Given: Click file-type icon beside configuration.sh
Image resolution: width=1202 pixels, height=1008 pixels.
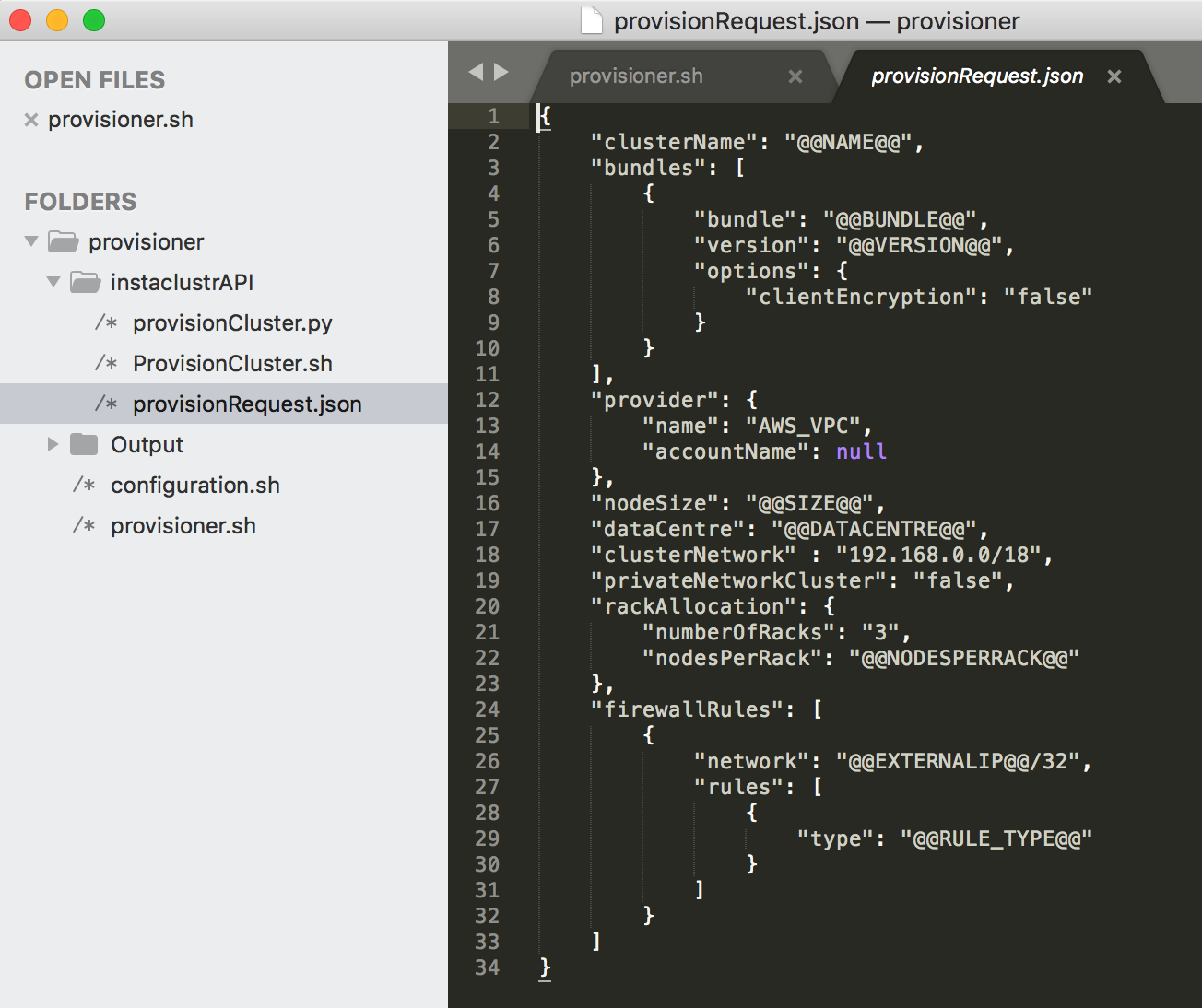Looking at the screenshot, I should click(84, 485).
